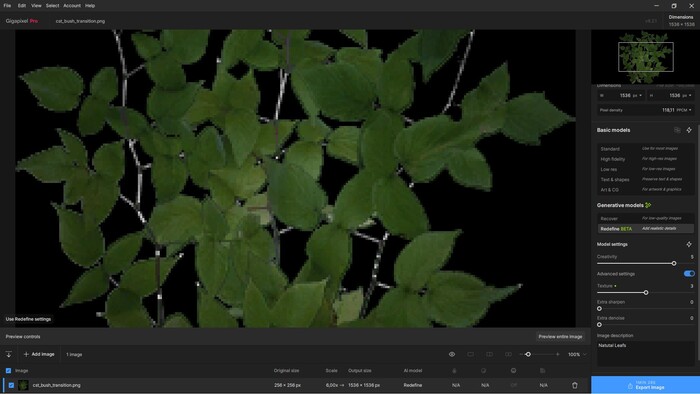The height and width of the screenshot is (394, 700).
Task: Click the Pixel density value field
Action: point(668,110)
